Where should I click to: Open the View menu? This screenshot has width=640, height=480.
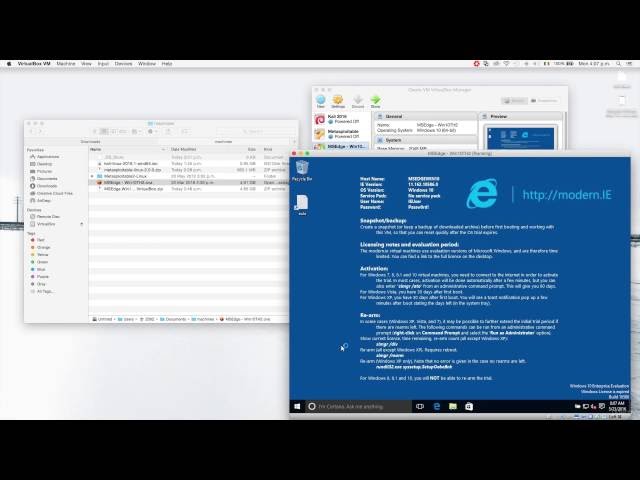tap(86, 64)
